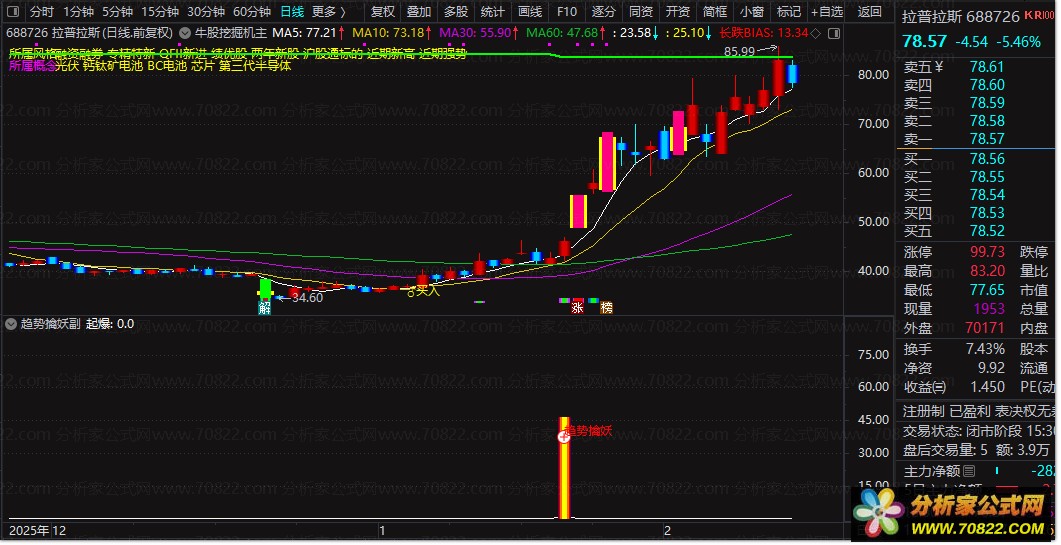Click the 返回 back button
This screenshot has height=545, width=1061.
click(x=870, y=12)
